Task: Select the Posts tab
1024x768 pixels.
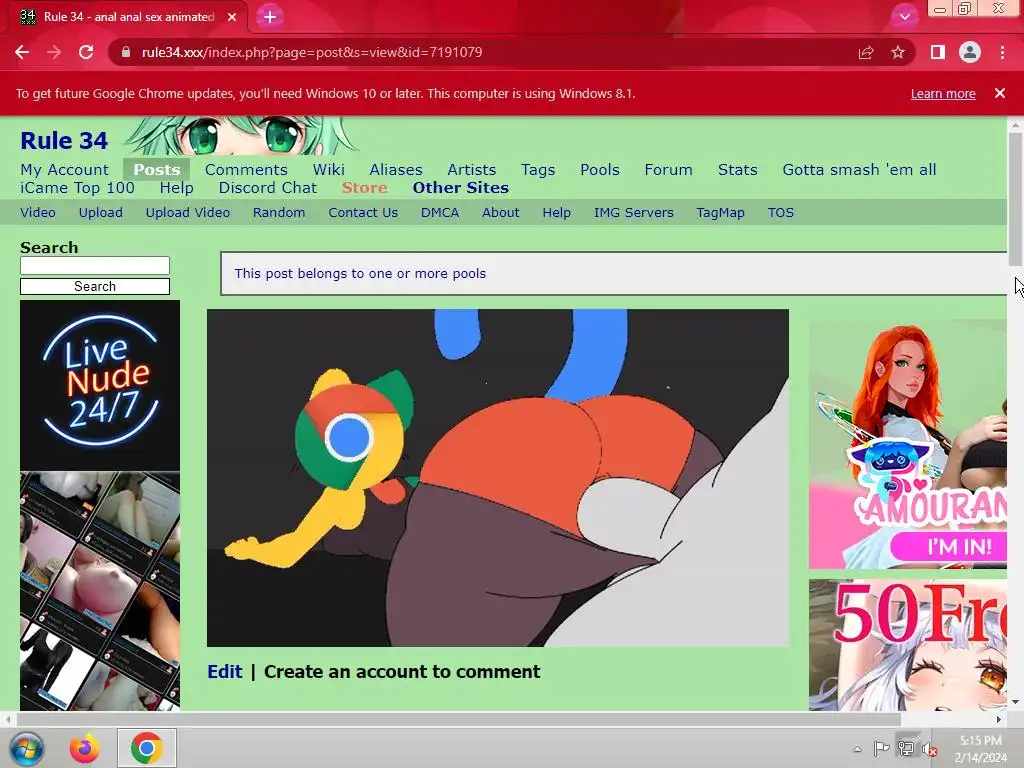Action: point(157,170)
